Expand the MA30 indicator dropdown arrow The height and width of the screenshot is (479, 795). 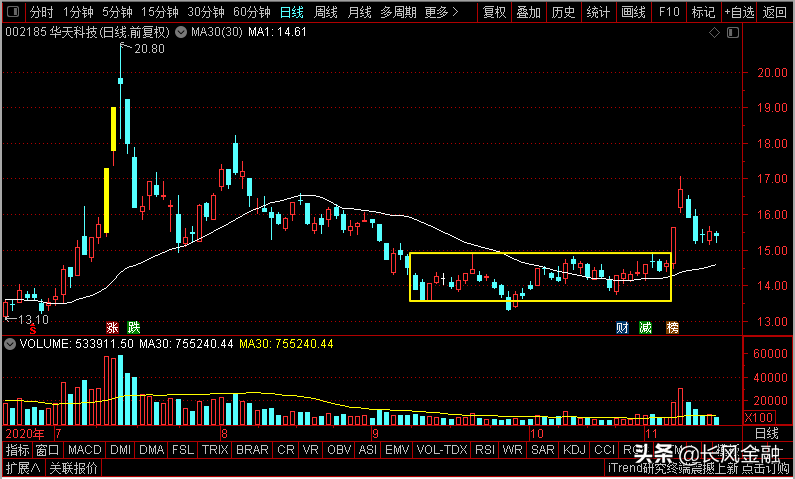click(180, 33)
